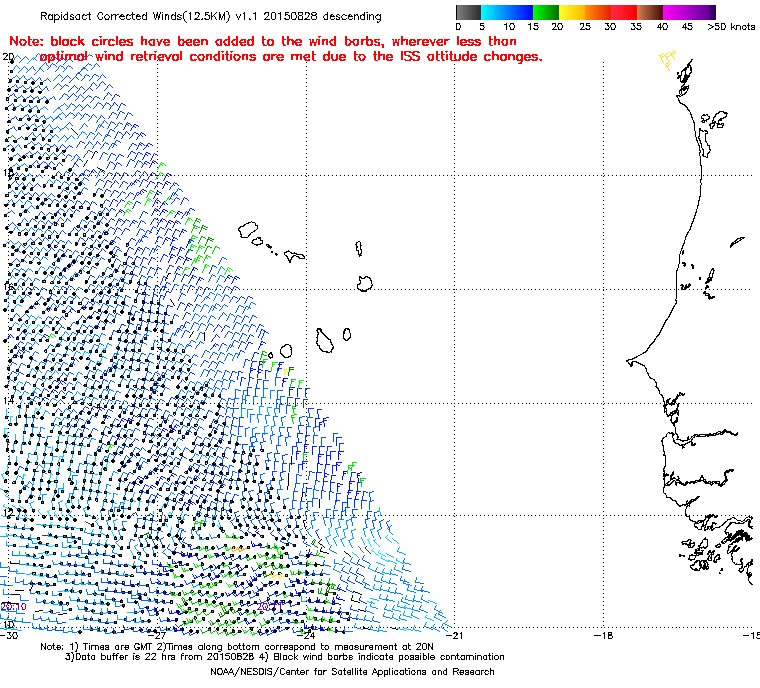This screenshot has width=760, height=688.
Task: Click the 'Times are GMT' footnote line
Action: (237, 647)
